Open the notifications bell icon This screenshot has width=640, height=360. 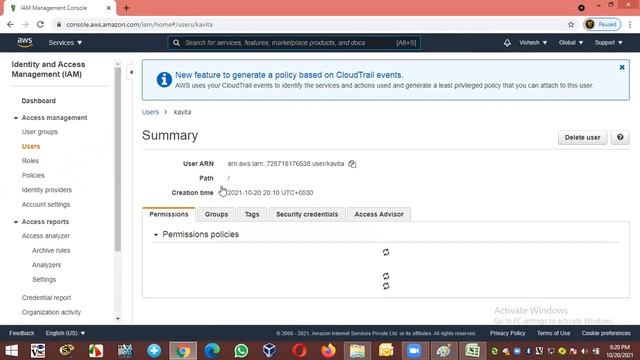click(x=507, y=42)
